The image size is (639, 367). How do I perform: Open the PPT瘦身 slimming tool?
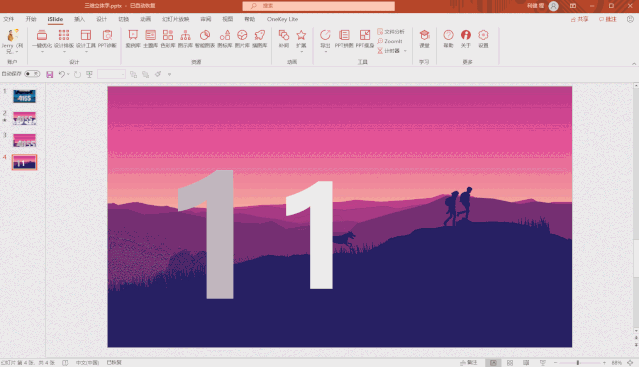365,39
